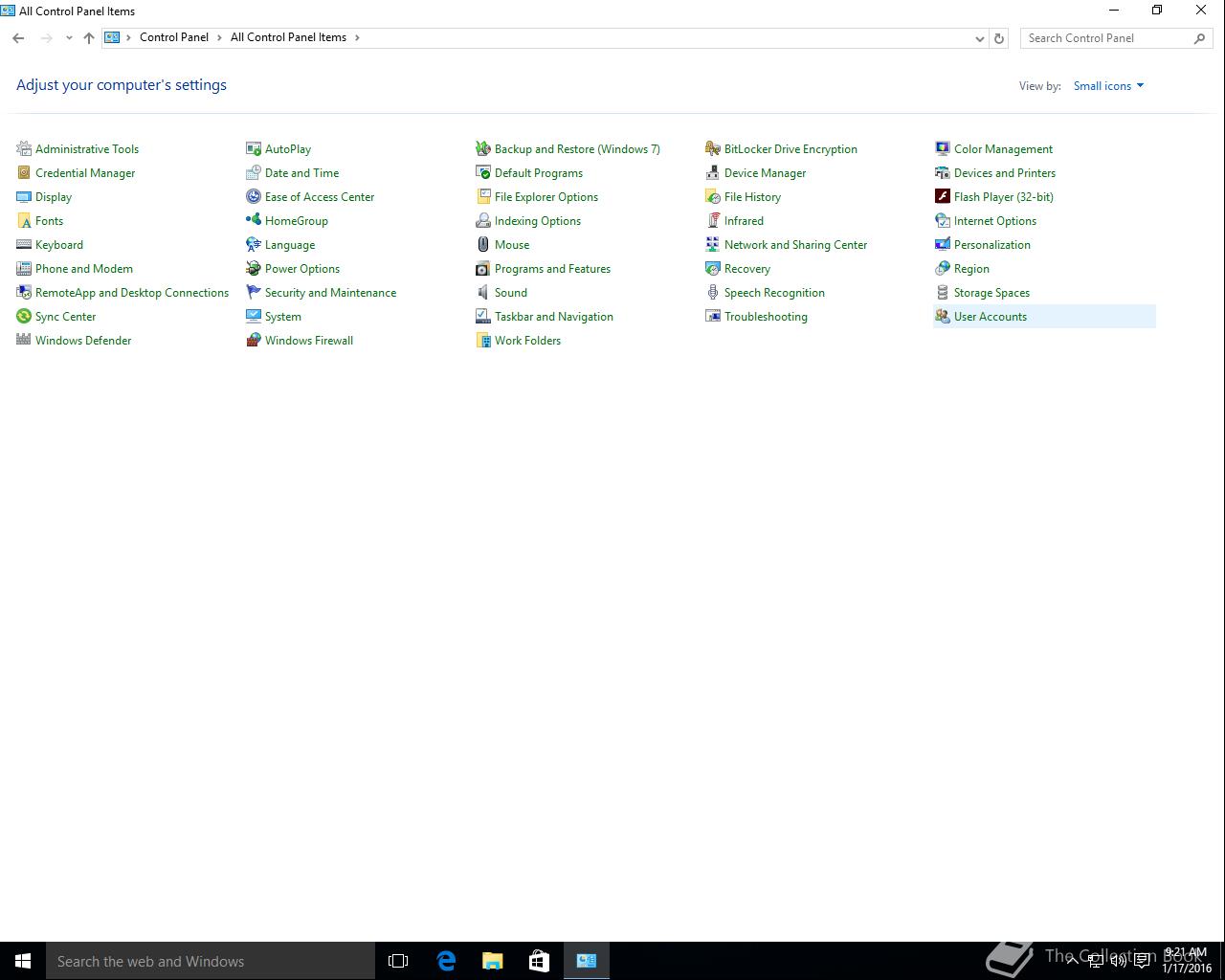
Task: Click the Power Options icon
Action: coord(254,269)
